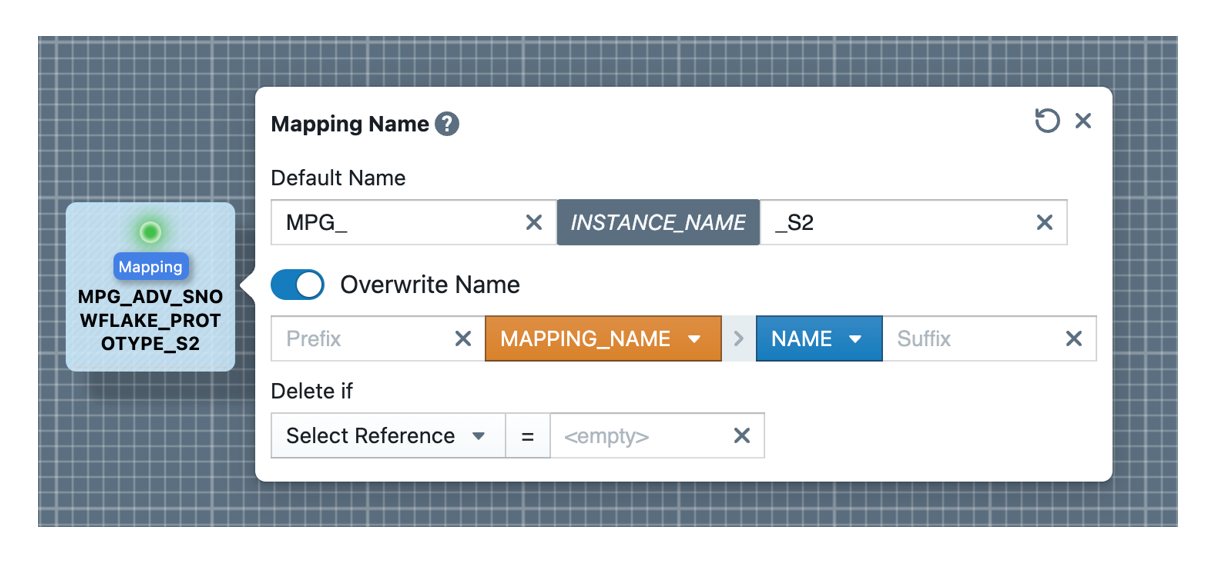Click the equals operator button

[528, 436]
